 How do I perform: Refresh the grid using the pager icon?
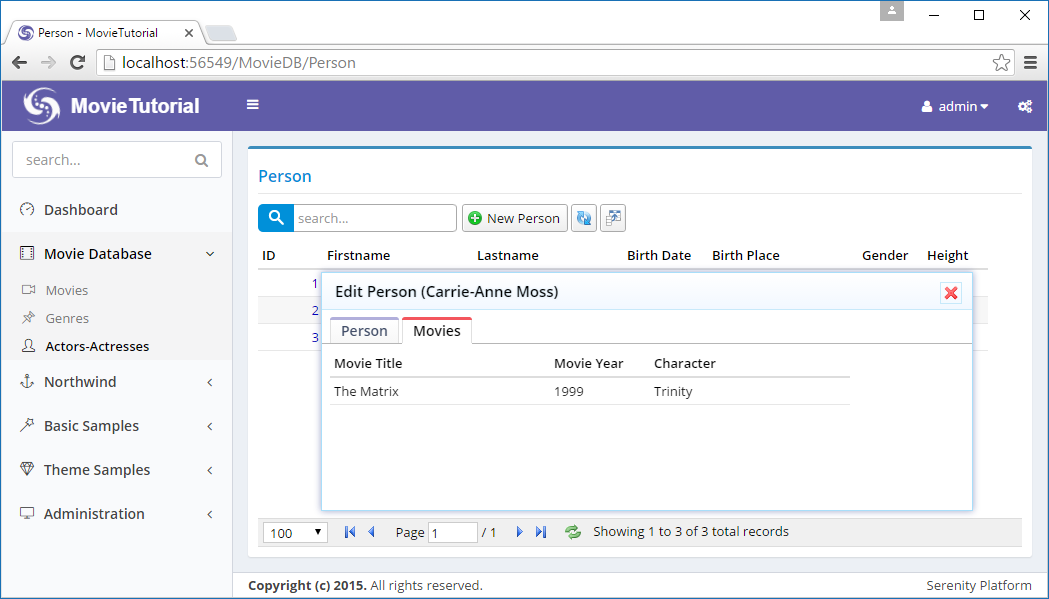[573, 532]
